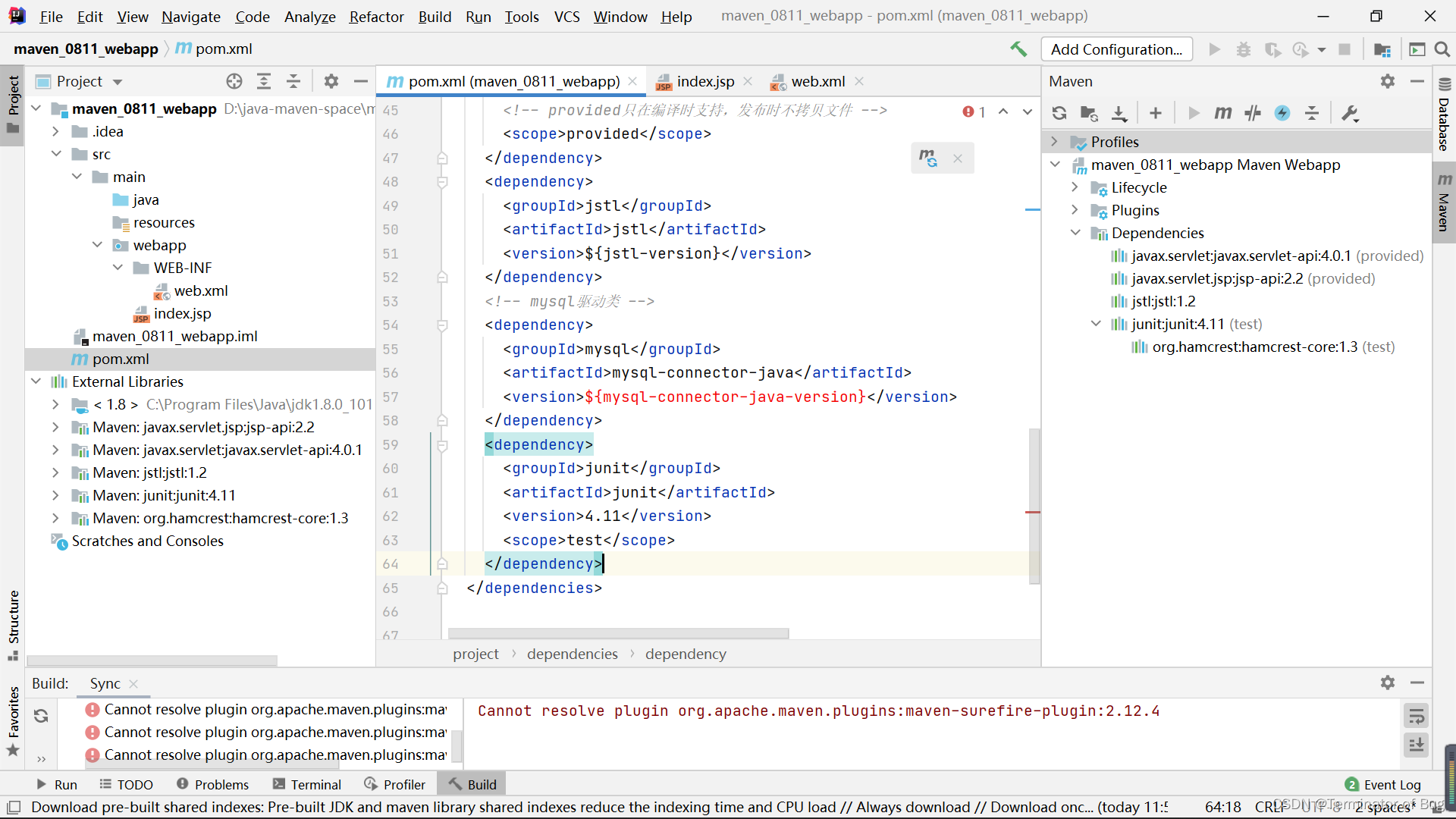Open the VCS menu
This screenshot has width=1456, height=819.
point(566,16)
